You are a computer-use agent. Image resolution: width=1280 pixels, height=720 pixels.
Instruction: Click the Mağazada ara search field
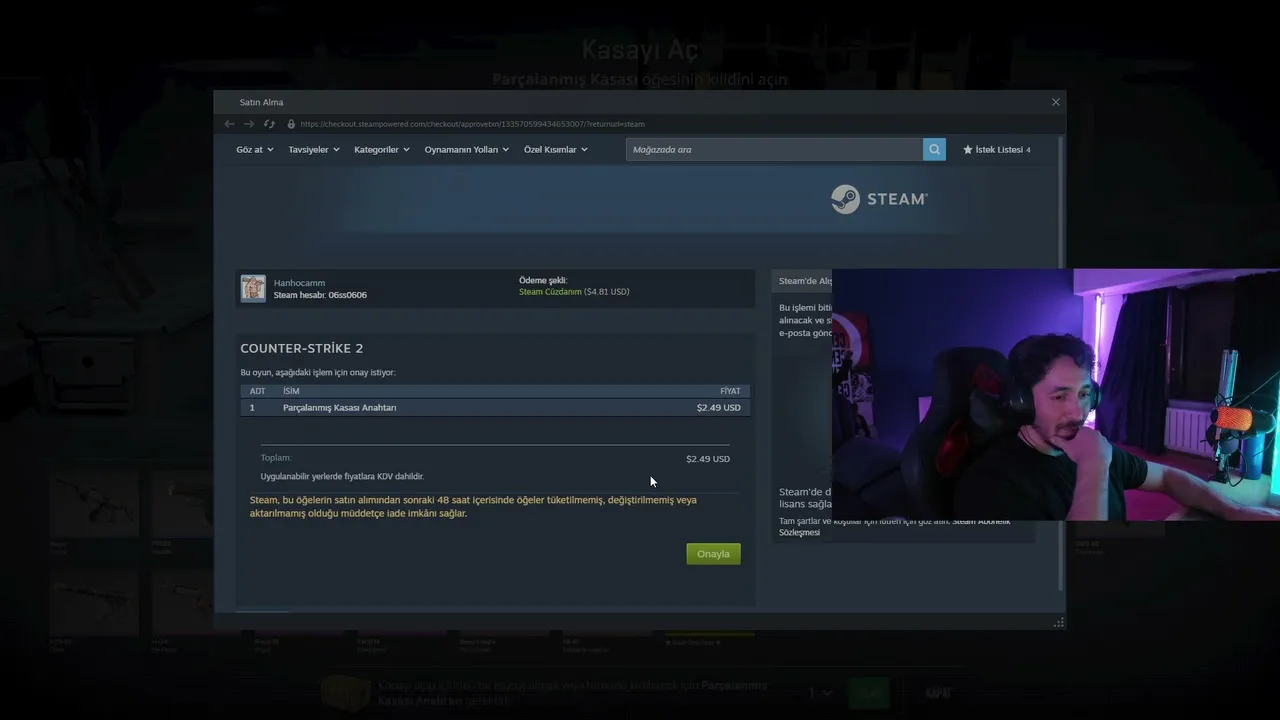coord(774,150)
